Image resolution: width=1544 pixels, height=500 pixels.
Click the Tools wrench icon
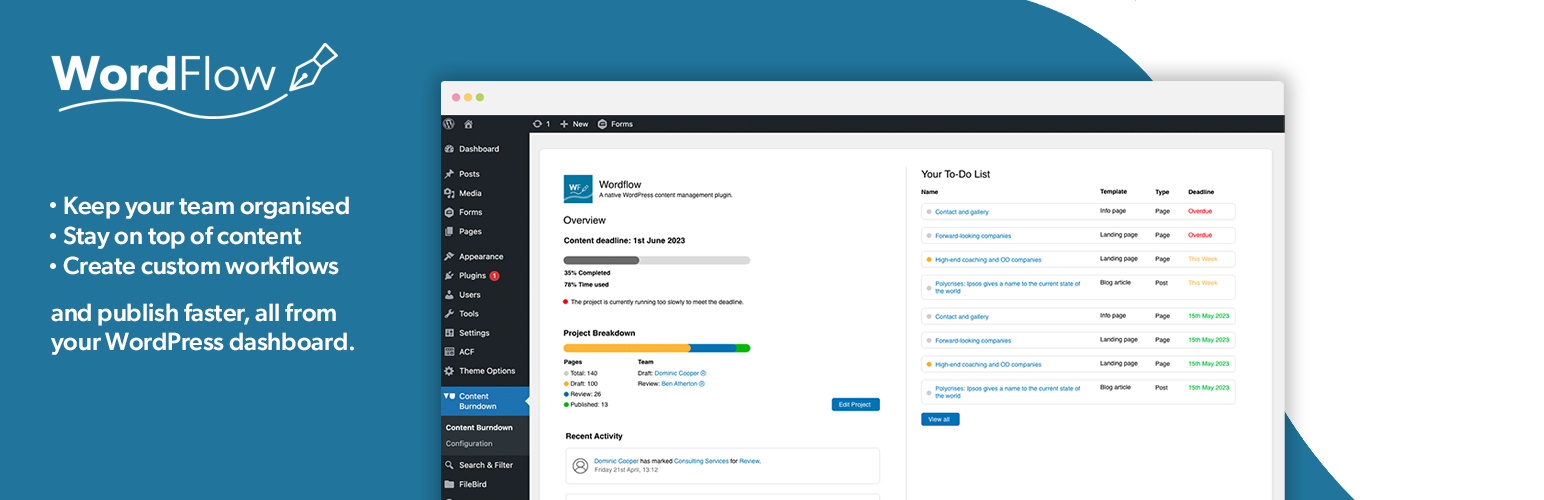449,314
